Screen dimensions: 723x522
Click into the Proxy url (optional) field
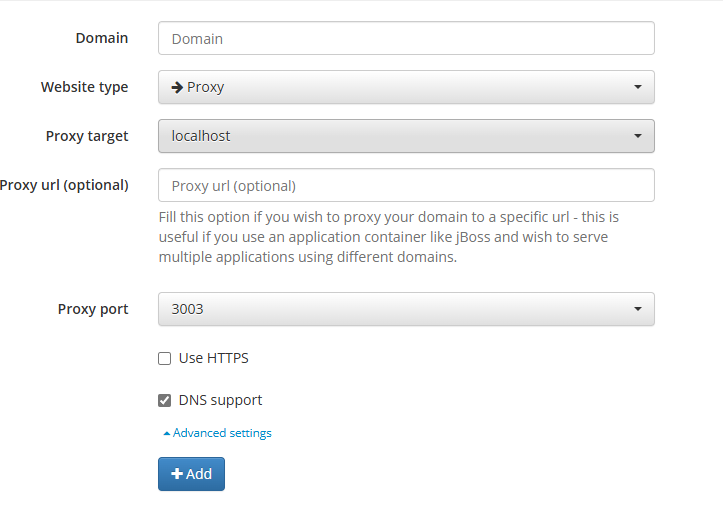[406, 186]
